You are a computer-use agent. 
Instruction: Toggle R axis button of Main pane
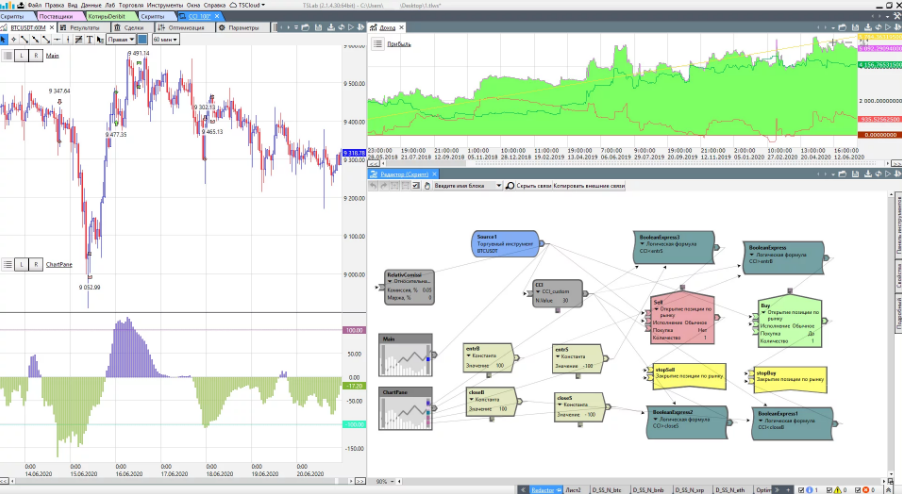(36, 56)
